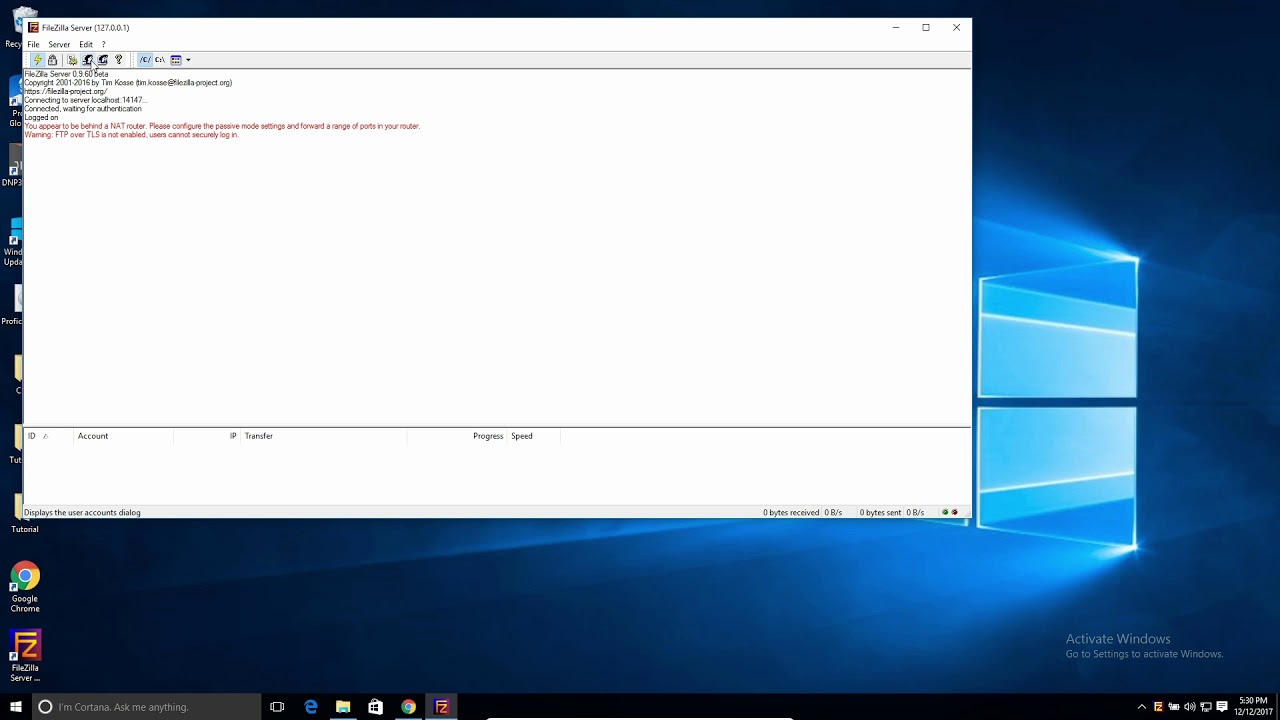This screenshot has height=720, width=1280.
Task: Click the FileZilla icon in system tray
Action: click(1158, 707)
